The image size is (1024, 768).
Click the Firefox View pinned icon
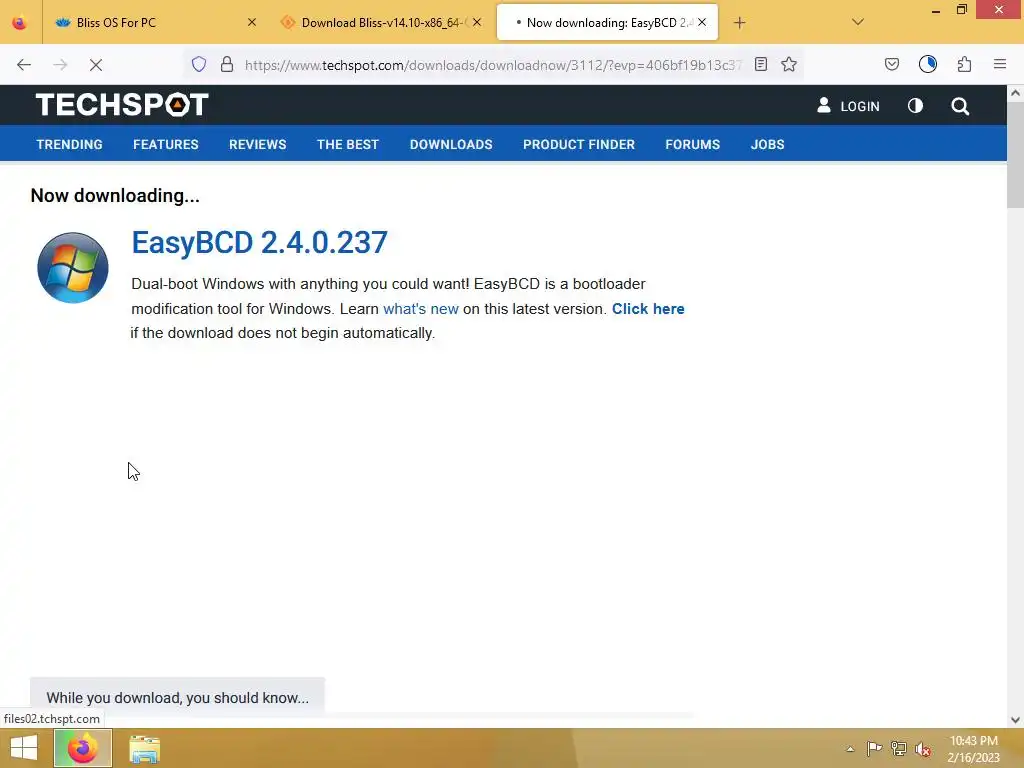click(x=20, y=23)
